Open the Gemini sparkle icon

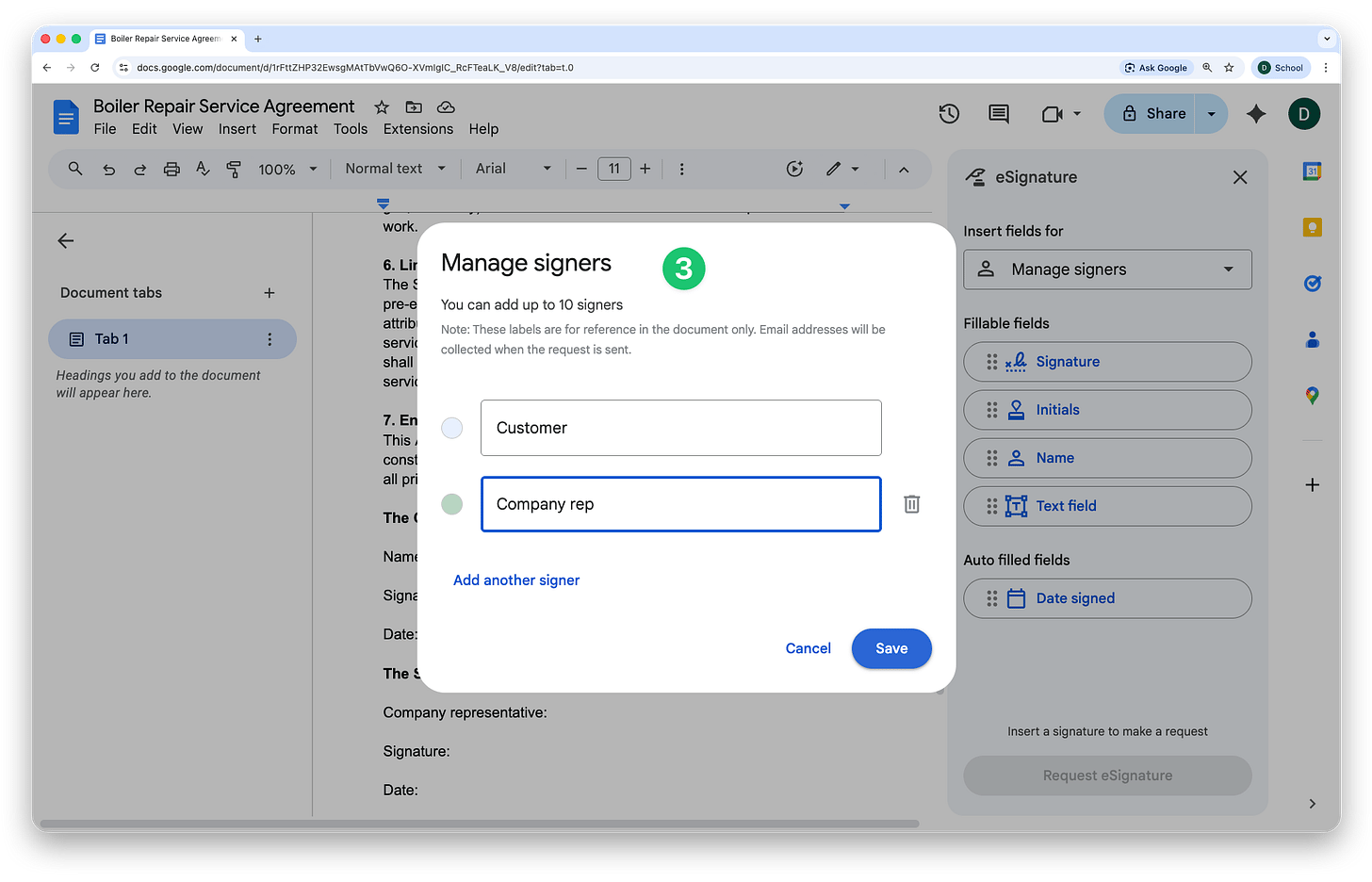coord(1256,114)
